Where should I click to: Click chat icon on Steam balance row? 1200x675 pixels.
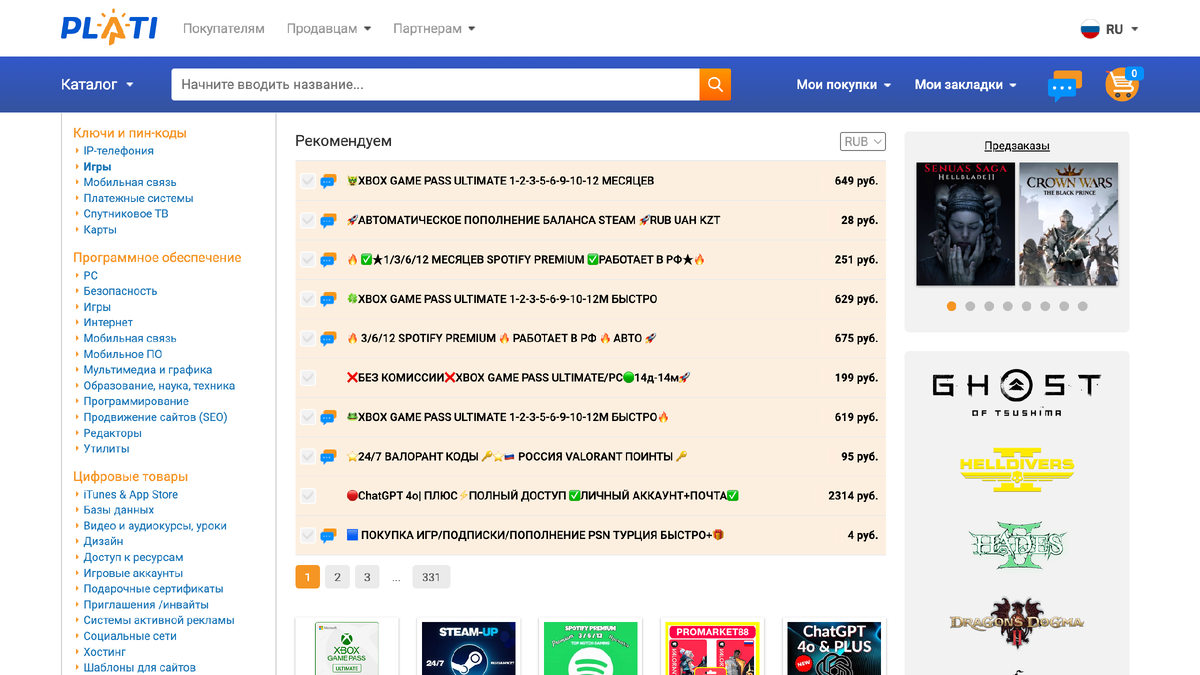pos(328,220)
